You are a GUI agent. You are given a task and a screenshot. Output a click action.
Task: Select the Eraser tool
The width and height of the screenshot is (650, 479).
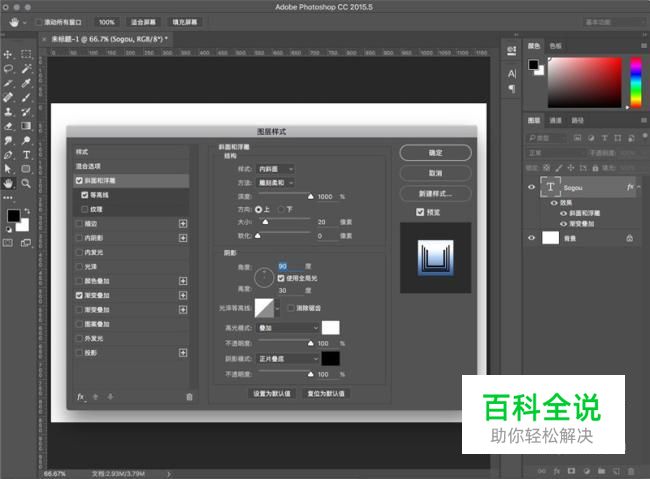pyautogui.click(x=8, y=126)
